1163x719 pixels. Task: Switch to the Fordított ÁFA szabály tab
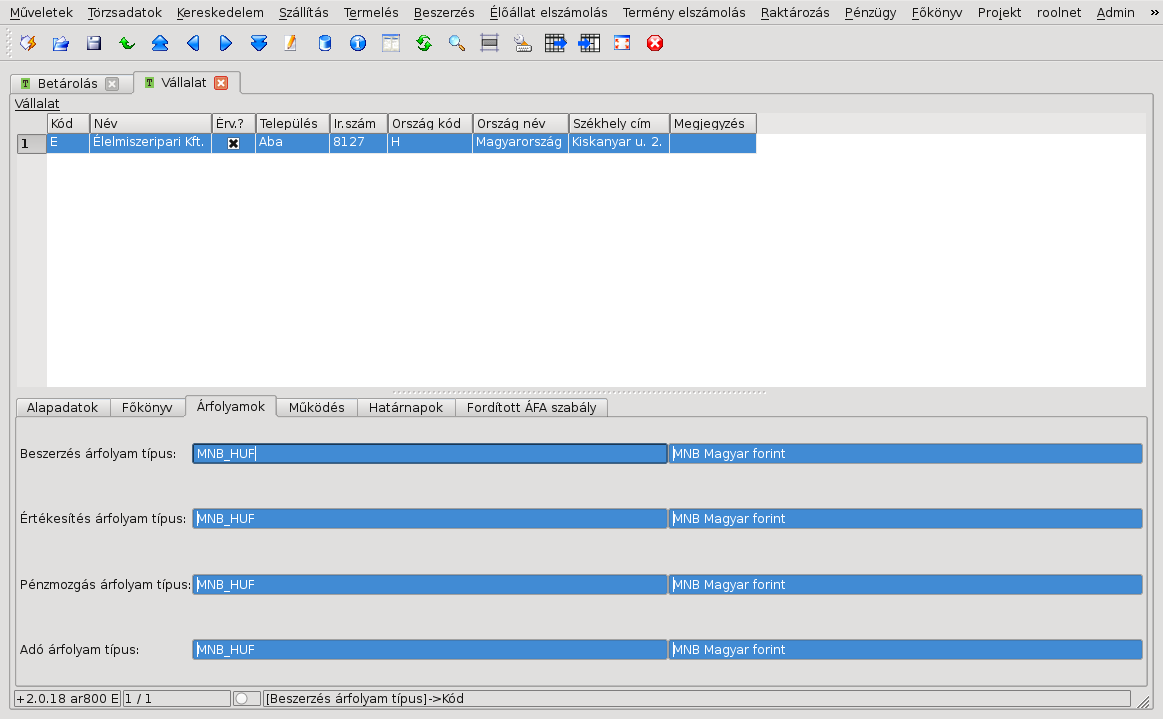[531, 407]
